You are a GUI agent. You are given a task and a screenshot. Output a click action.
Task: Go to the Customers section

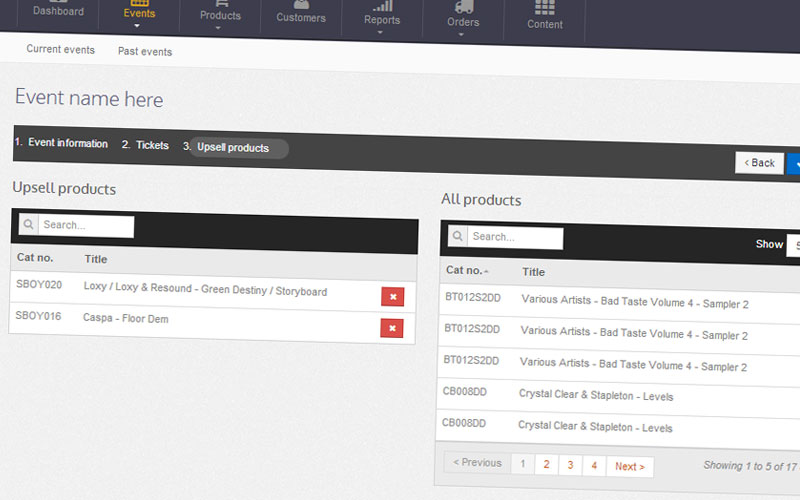click(x=301, y=14)
